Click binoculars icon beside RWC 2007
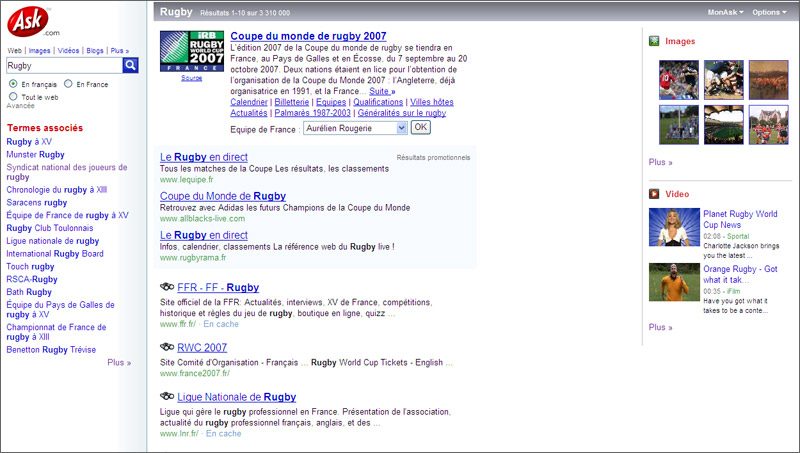This screenshot has height=453, width=800. click(x=167, y=348)
